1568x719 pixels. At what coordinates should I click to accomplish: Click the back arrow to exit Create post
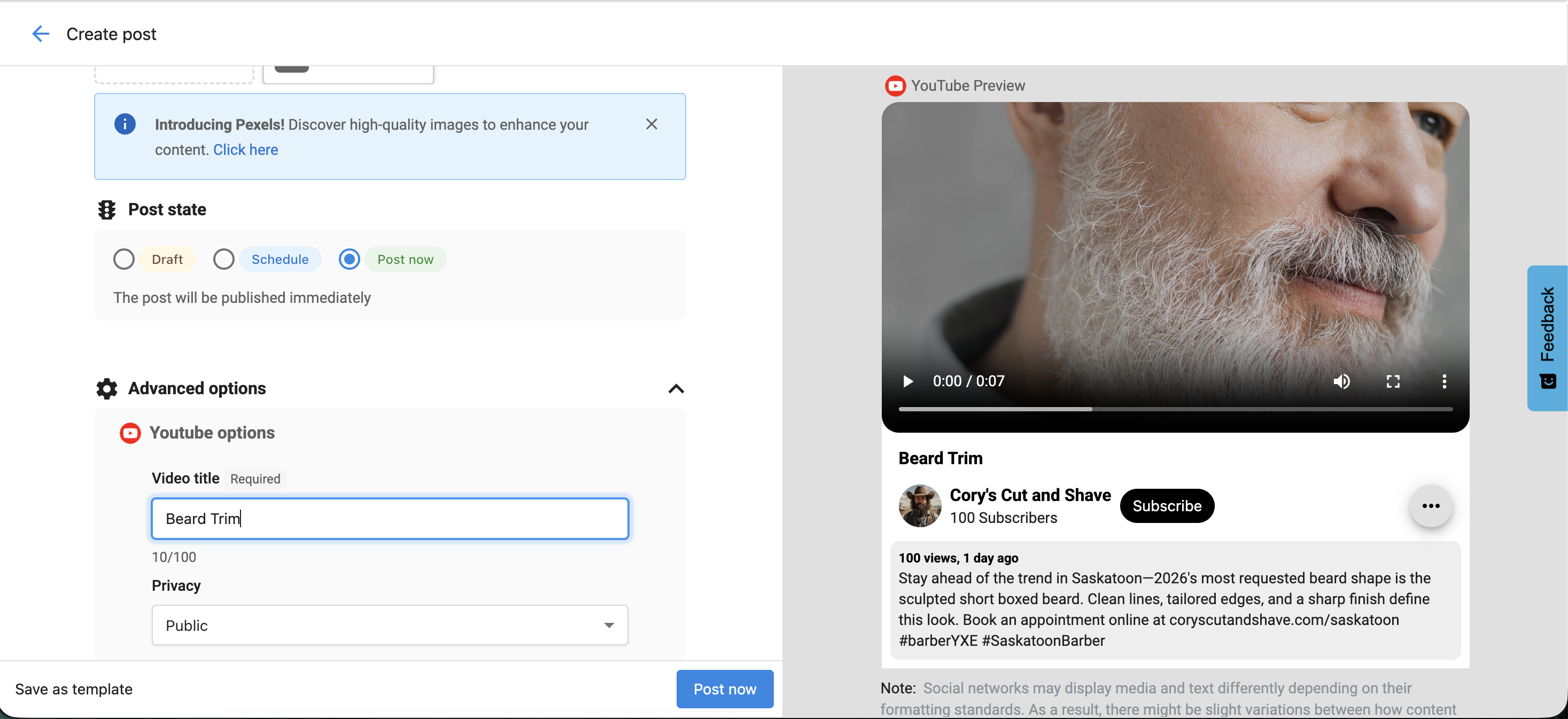click(x=40, y=34)
